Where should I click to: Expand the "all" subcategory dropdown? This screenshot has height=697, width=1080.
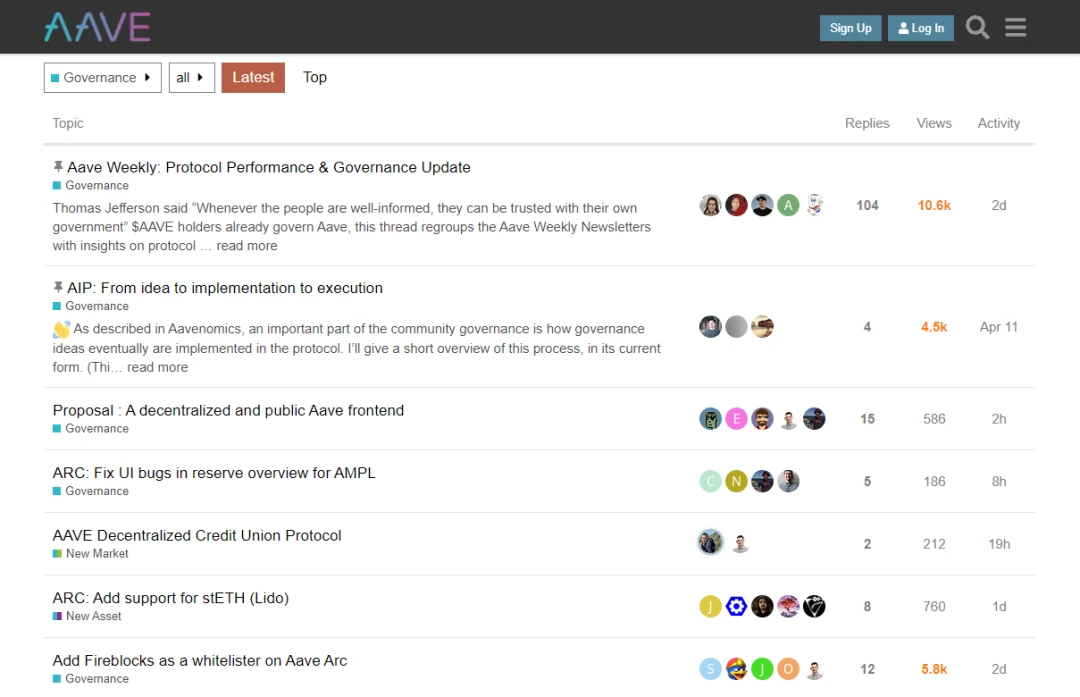(191, 78)
